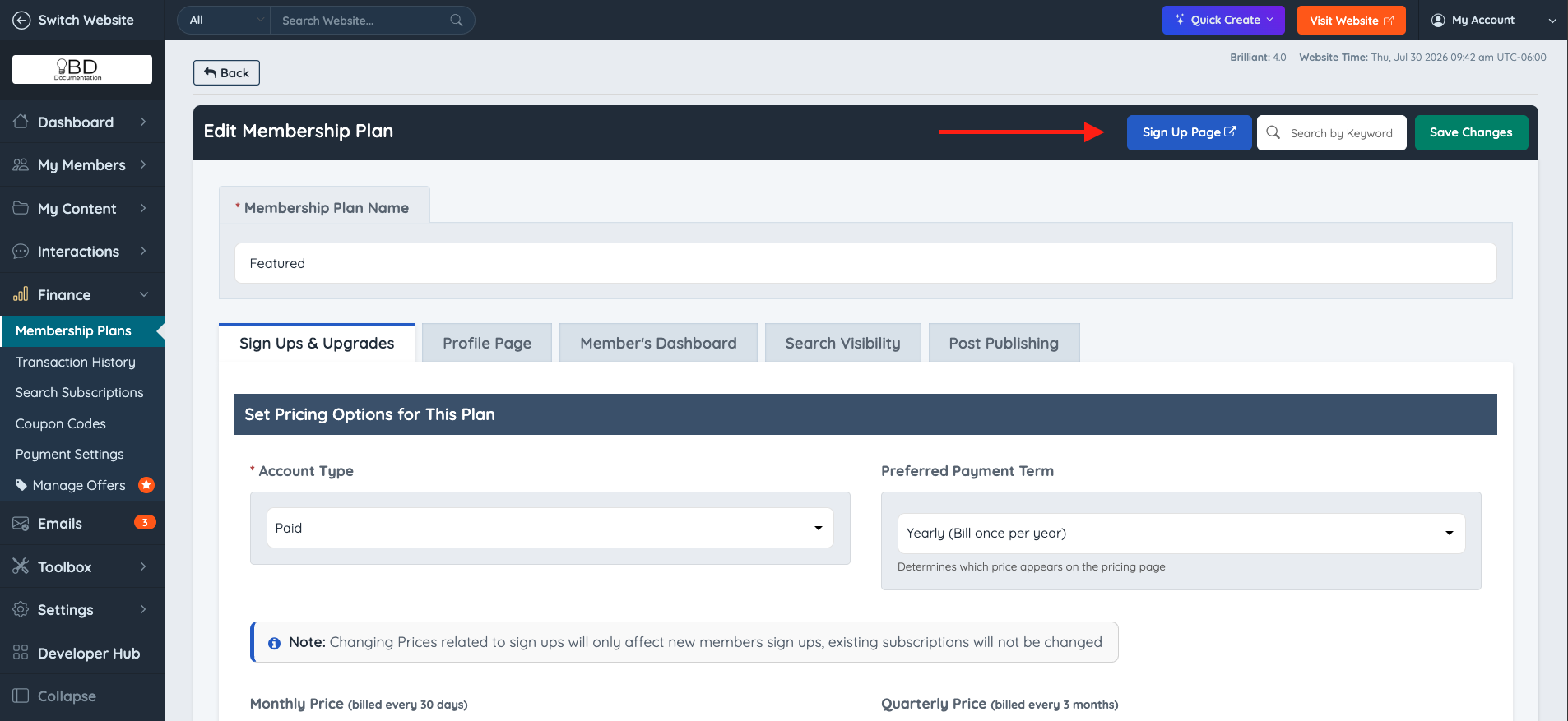The height and width of the screenshot is (721, 1568).
Task: Click the "Set Pricing Options for This Plan" heading
Action: coord(369,414)
